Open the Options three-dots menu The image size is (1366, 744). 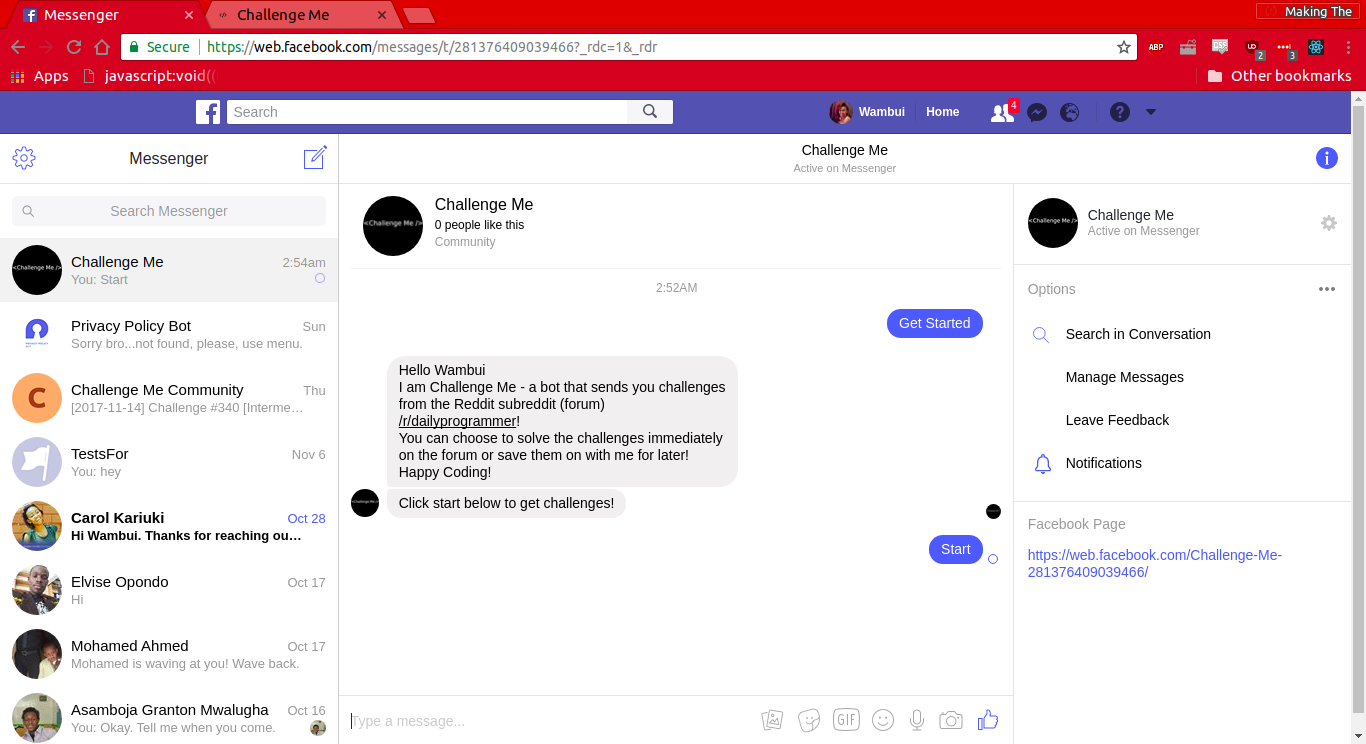[1327, 289]
